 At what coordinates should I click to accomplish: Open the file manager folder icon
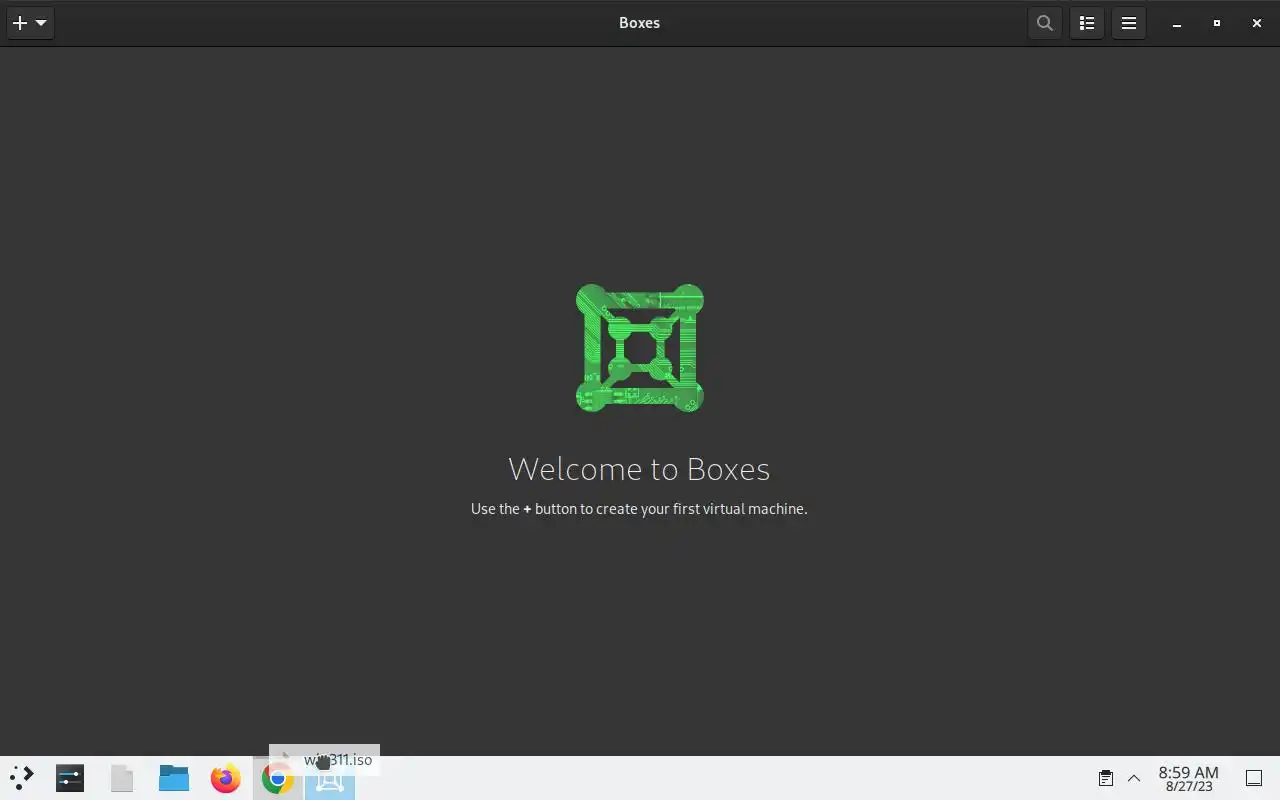[174, 778]
